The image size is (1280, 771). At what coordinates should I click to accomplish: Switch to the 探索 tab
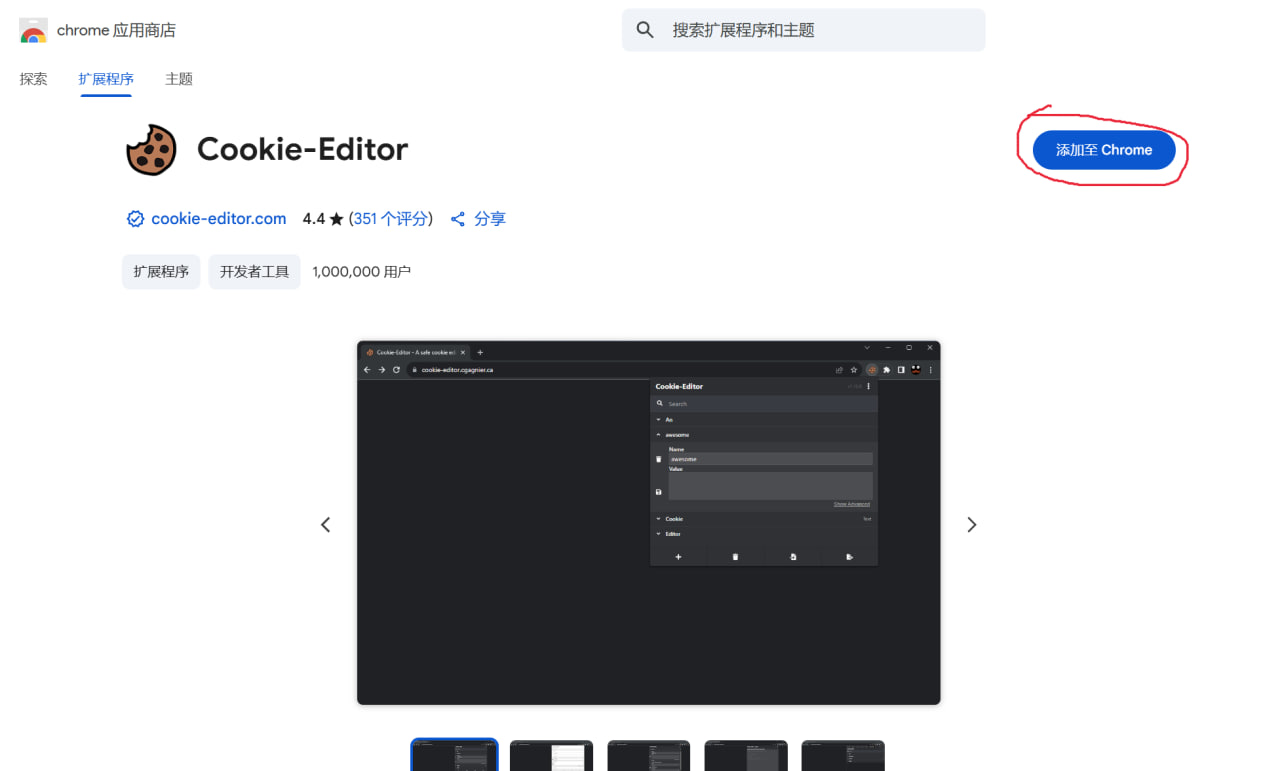33,79
